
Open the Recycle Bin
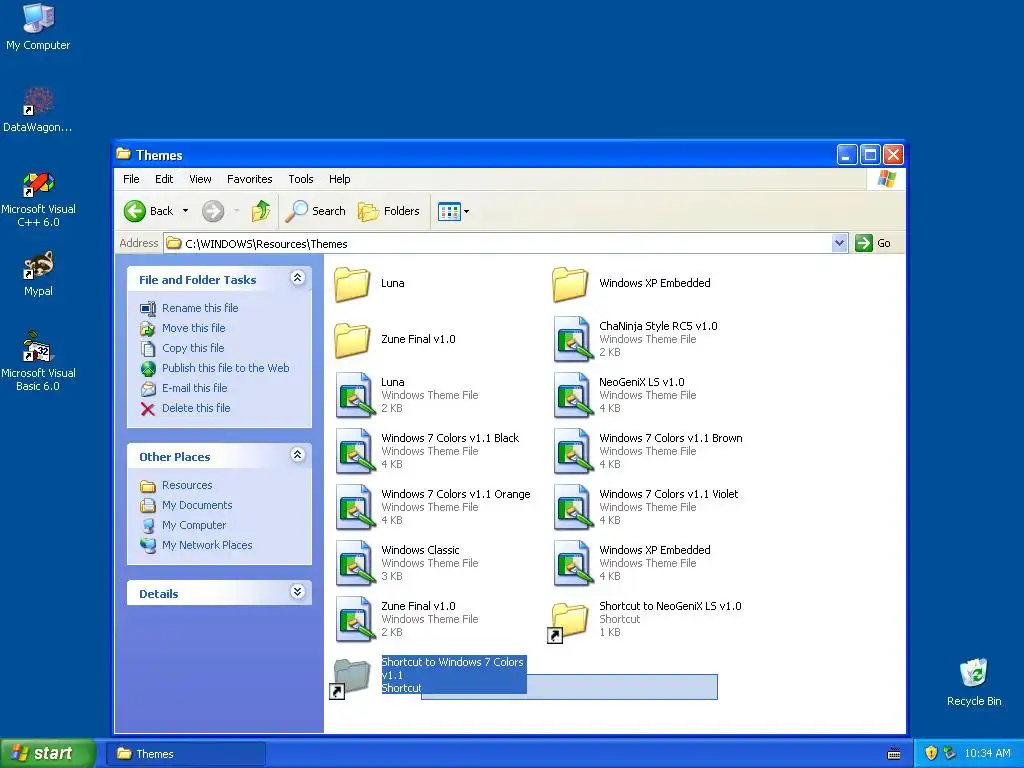974,682
